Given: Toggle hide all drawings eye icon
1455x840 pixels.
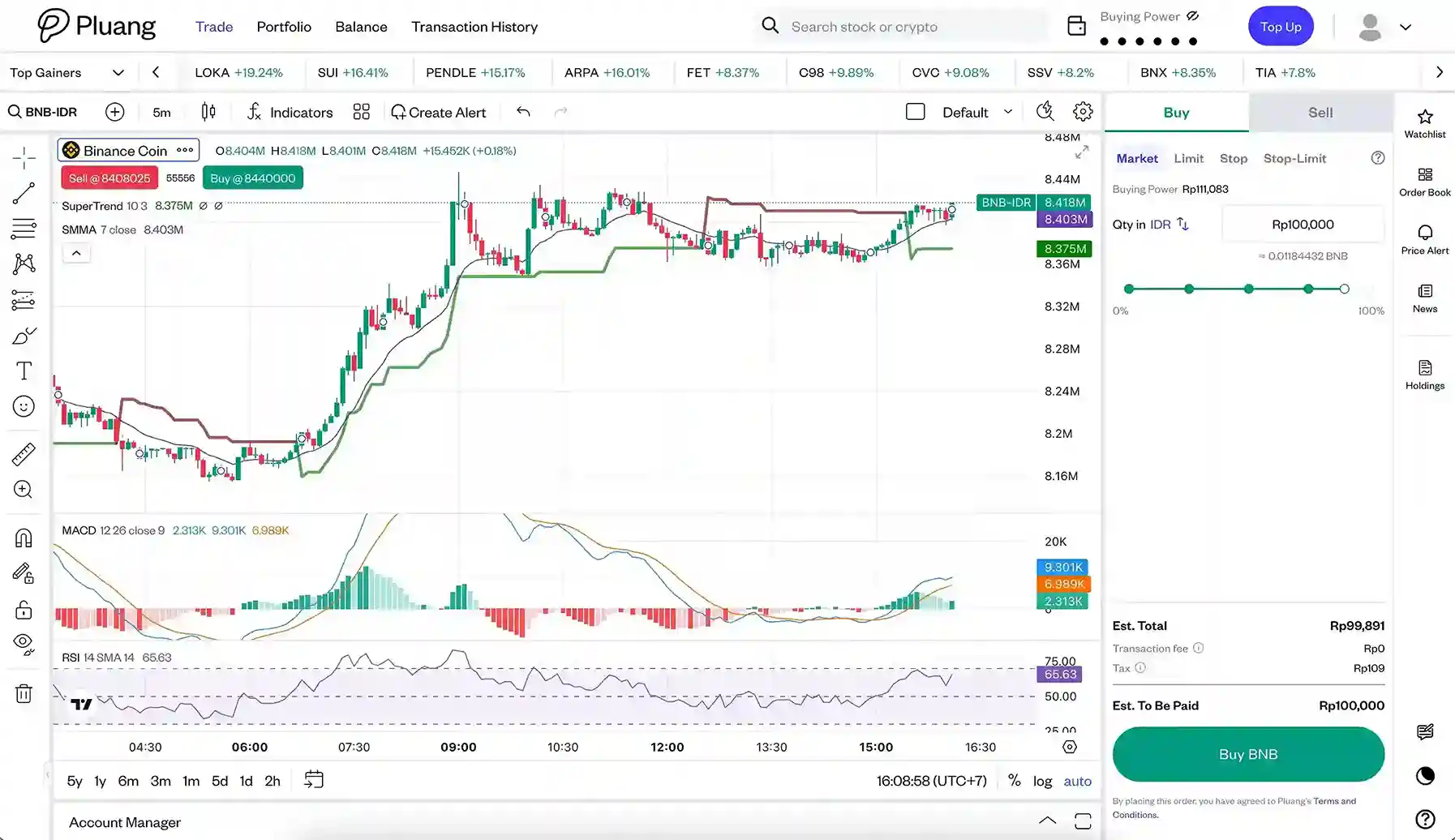Looking at the screenshot, I should click(x=24, y=645).
